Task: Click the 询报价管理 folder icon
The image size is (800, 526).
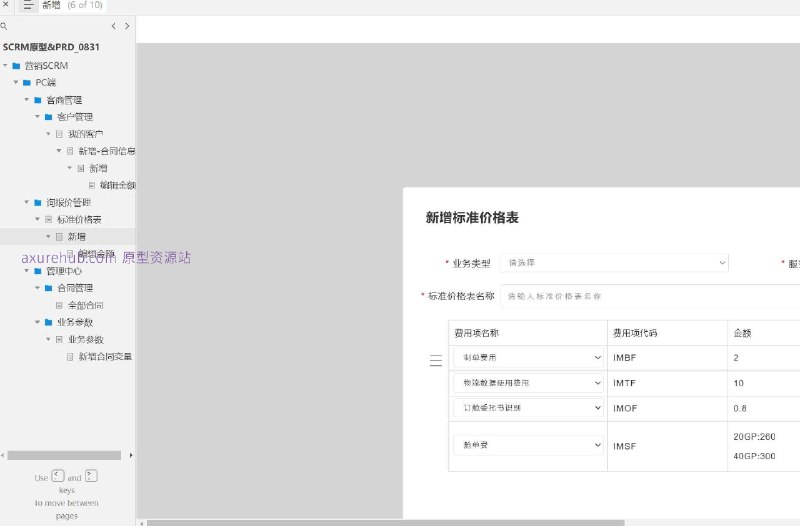Action: tap(38, 203)
